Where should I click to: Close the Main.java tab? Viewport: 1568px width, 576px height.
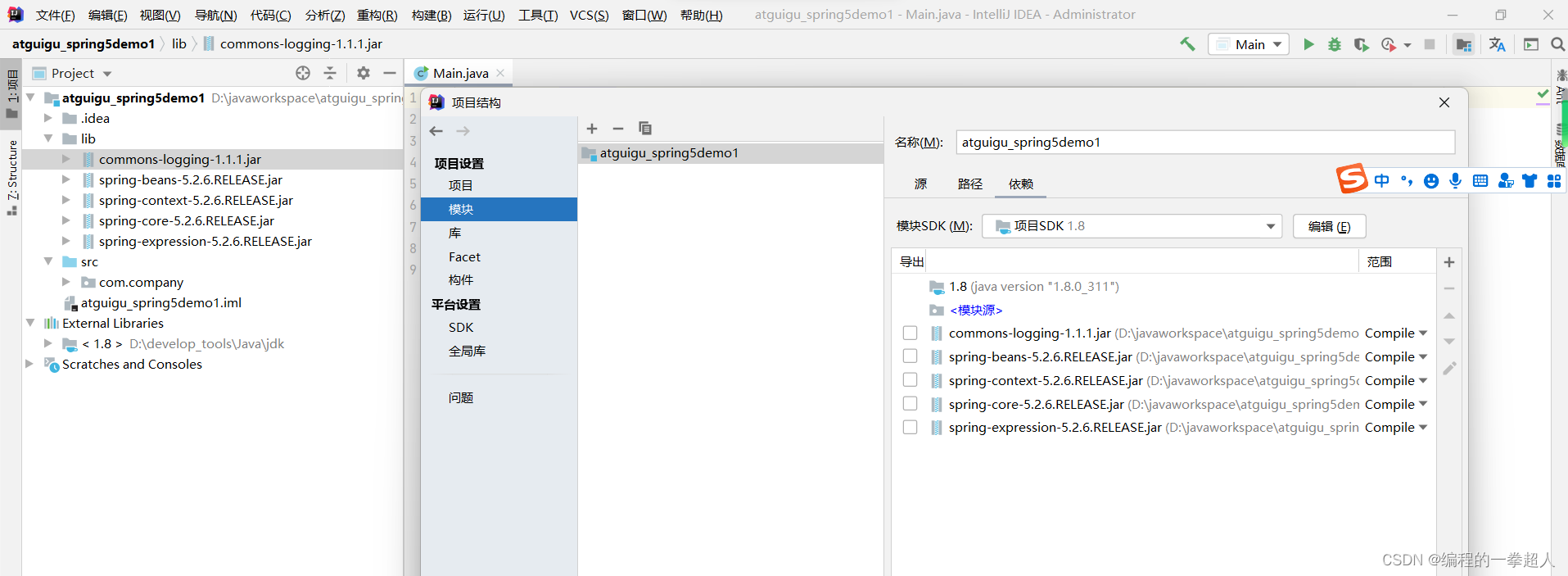pos(500,73)
